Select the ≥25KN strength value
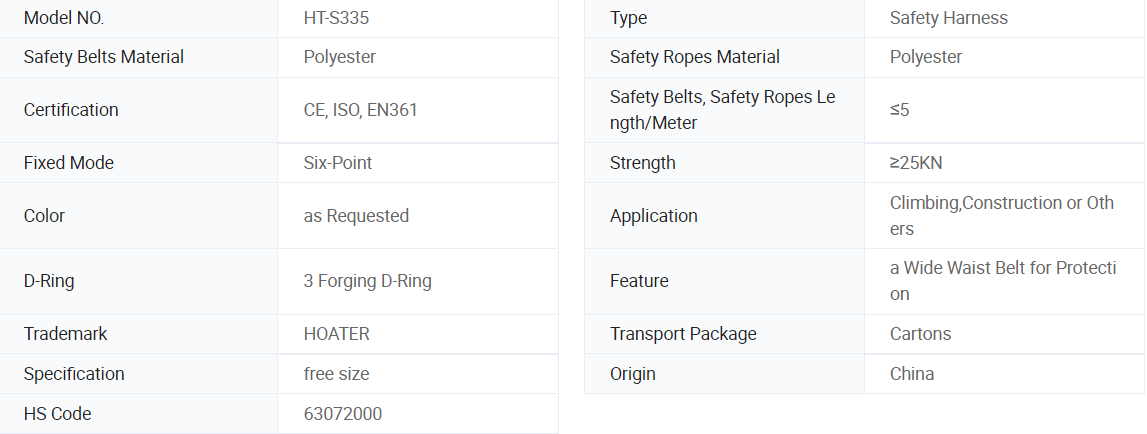This screenshot has height=434, width=1147. click(x=916, y=162)
